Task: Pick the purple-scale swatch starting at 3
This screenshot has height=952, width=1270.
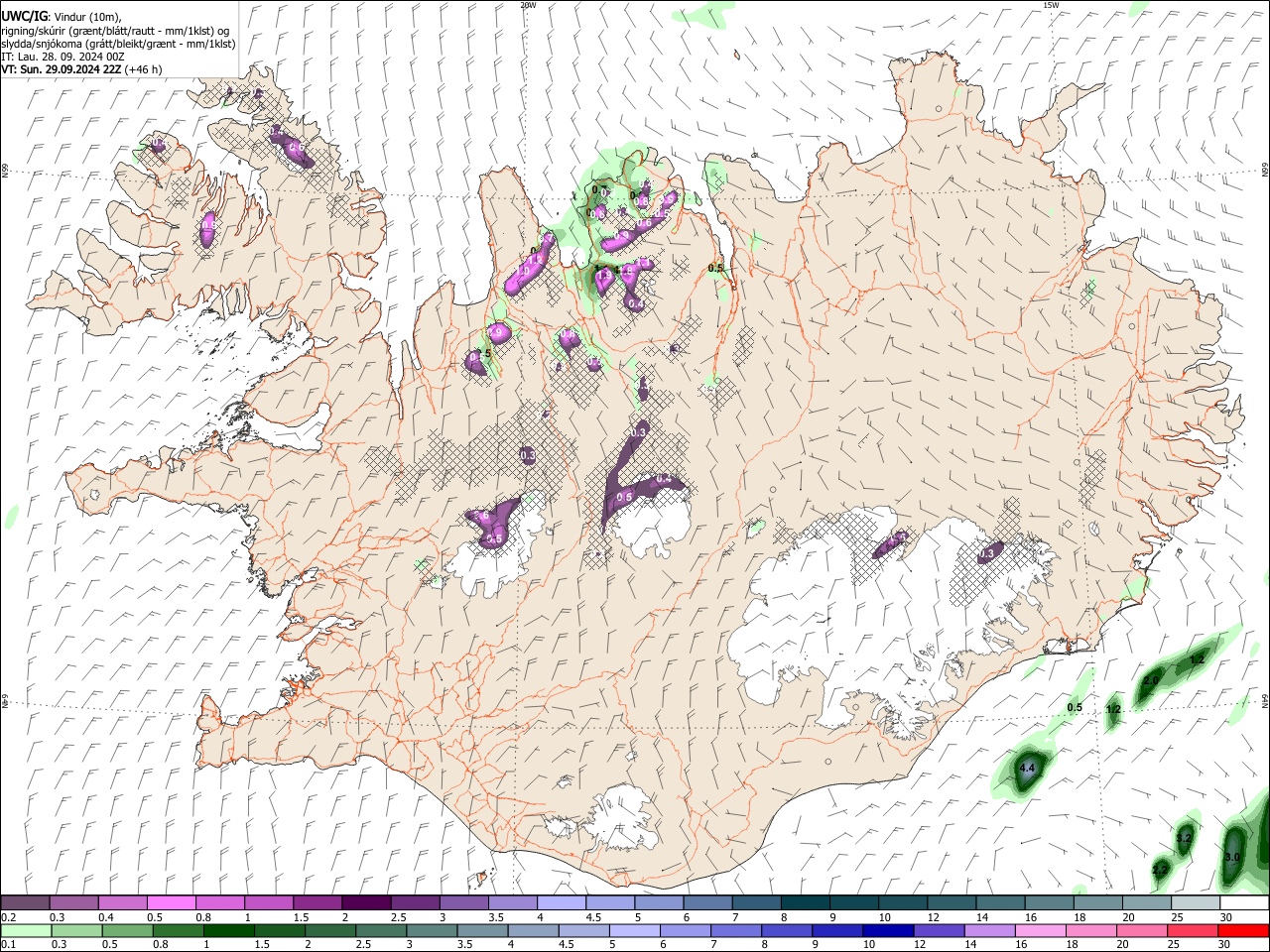Action: click(x=463, y=903)
